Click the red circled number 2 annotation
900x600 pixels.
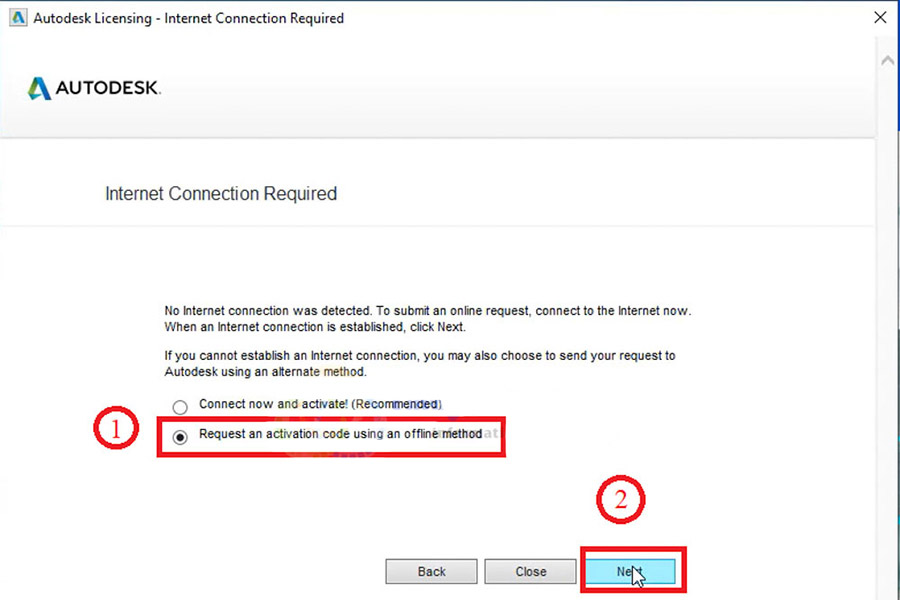tap(620, 499)
